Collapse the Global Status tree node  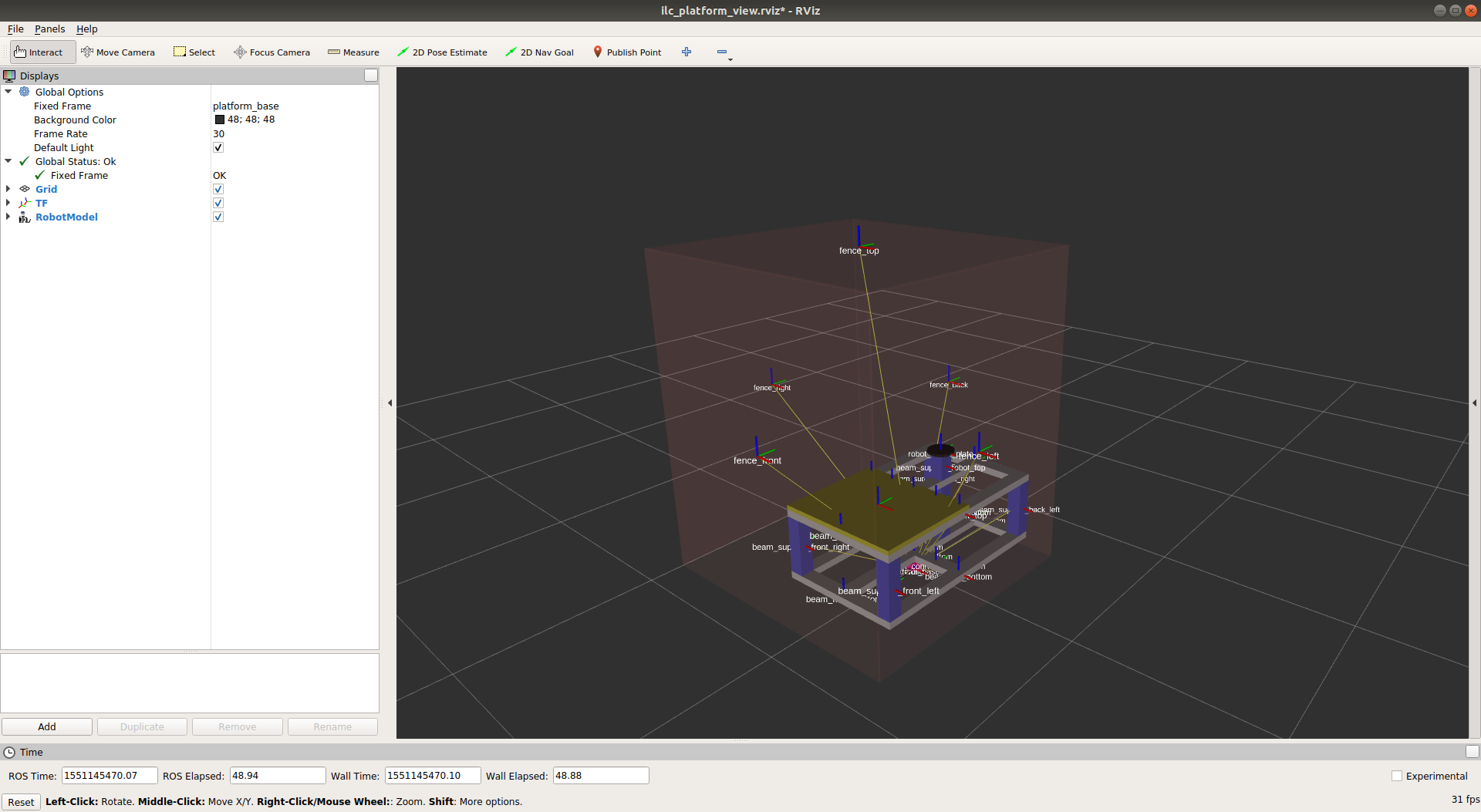8,161
